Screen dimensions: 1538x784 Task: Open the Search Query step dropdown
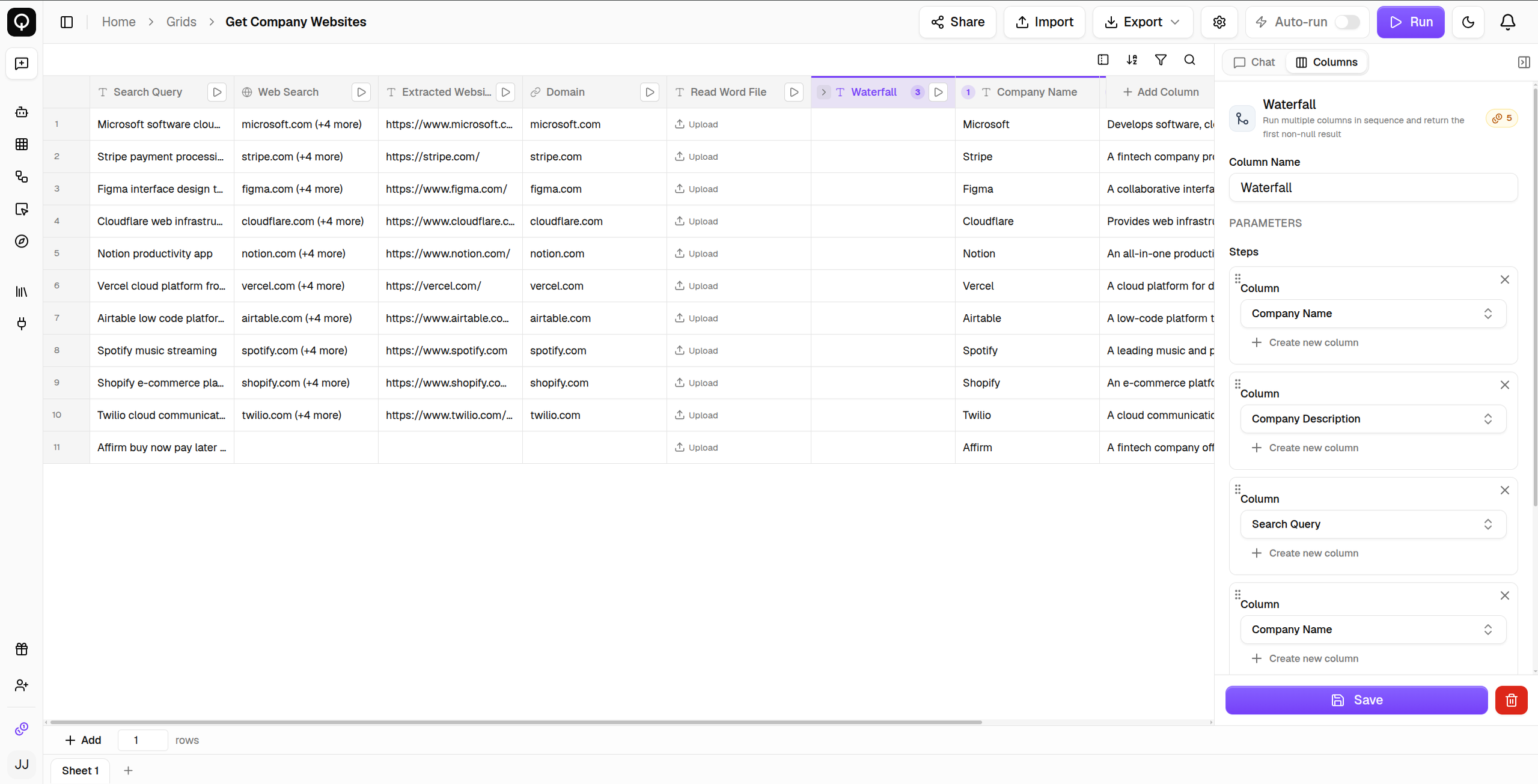click(1373, 524)
